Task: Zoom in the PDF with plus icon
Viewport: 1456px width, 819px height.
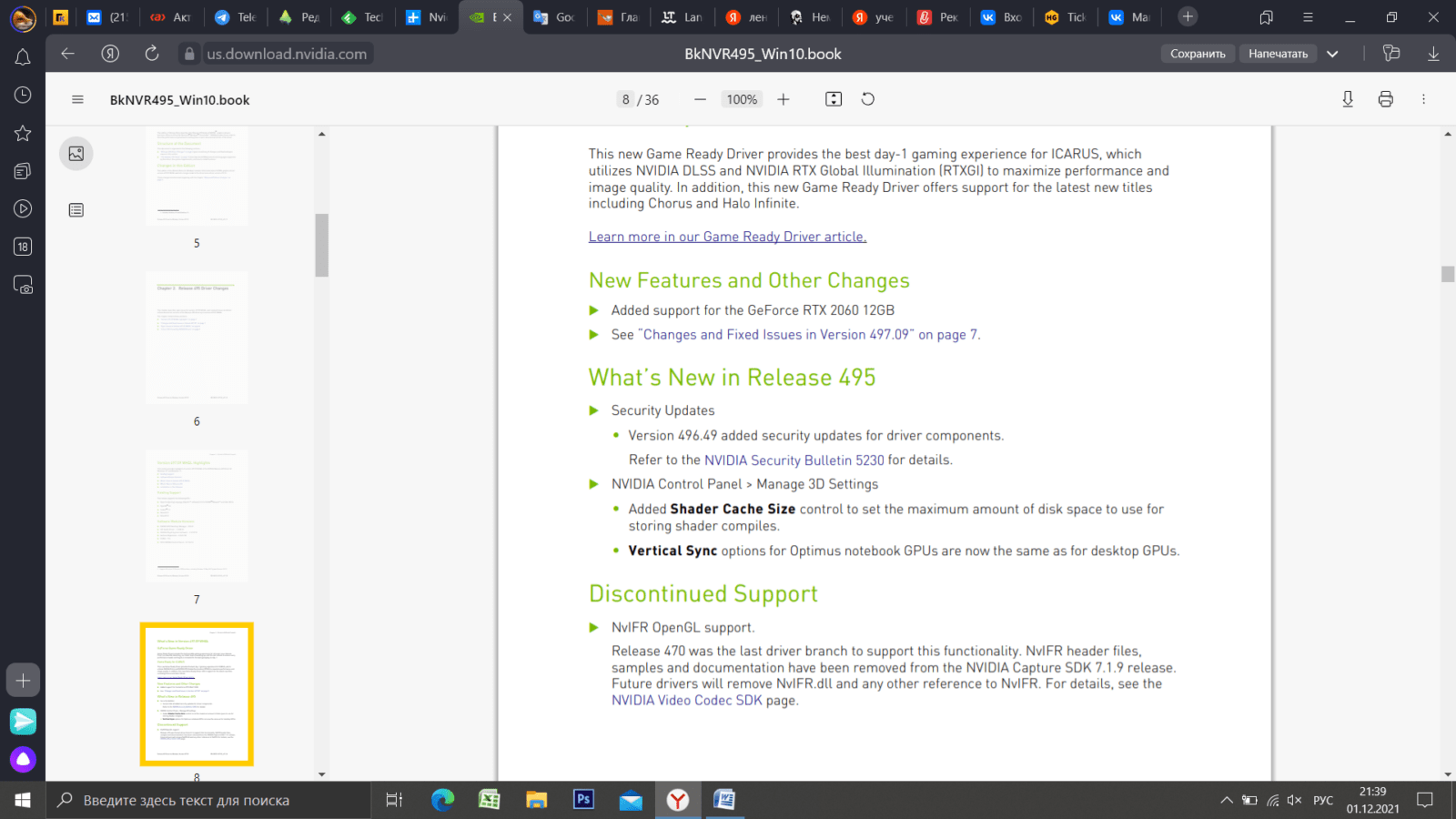Action: click(x=784, y=99)
